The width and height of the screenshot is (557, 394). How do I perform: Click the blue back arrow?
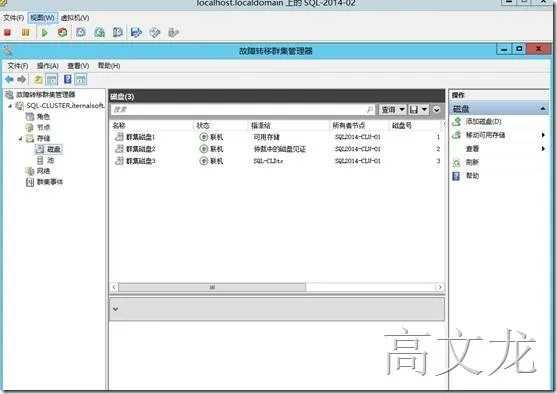(9, 79)
